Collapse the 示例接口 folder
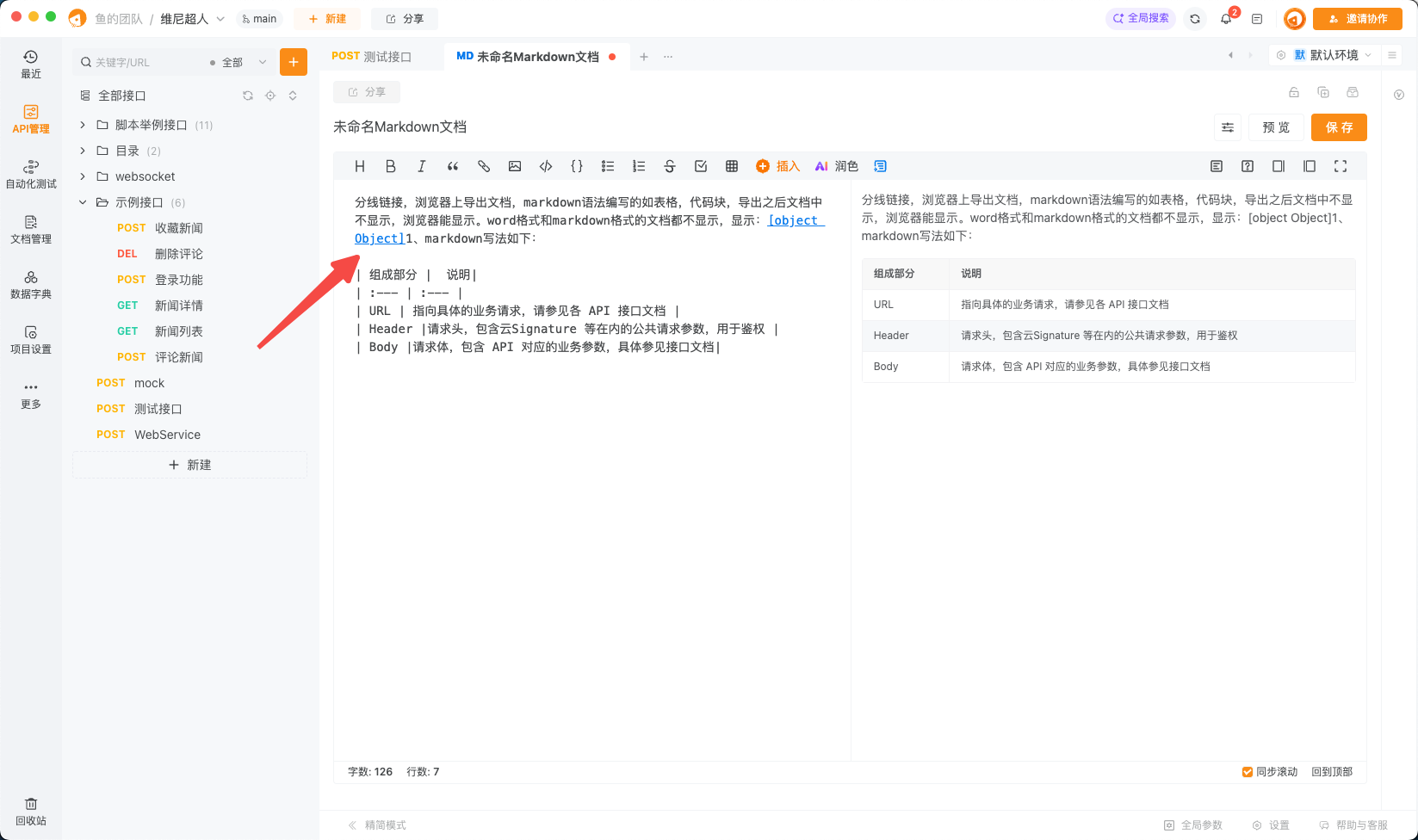 82,201
